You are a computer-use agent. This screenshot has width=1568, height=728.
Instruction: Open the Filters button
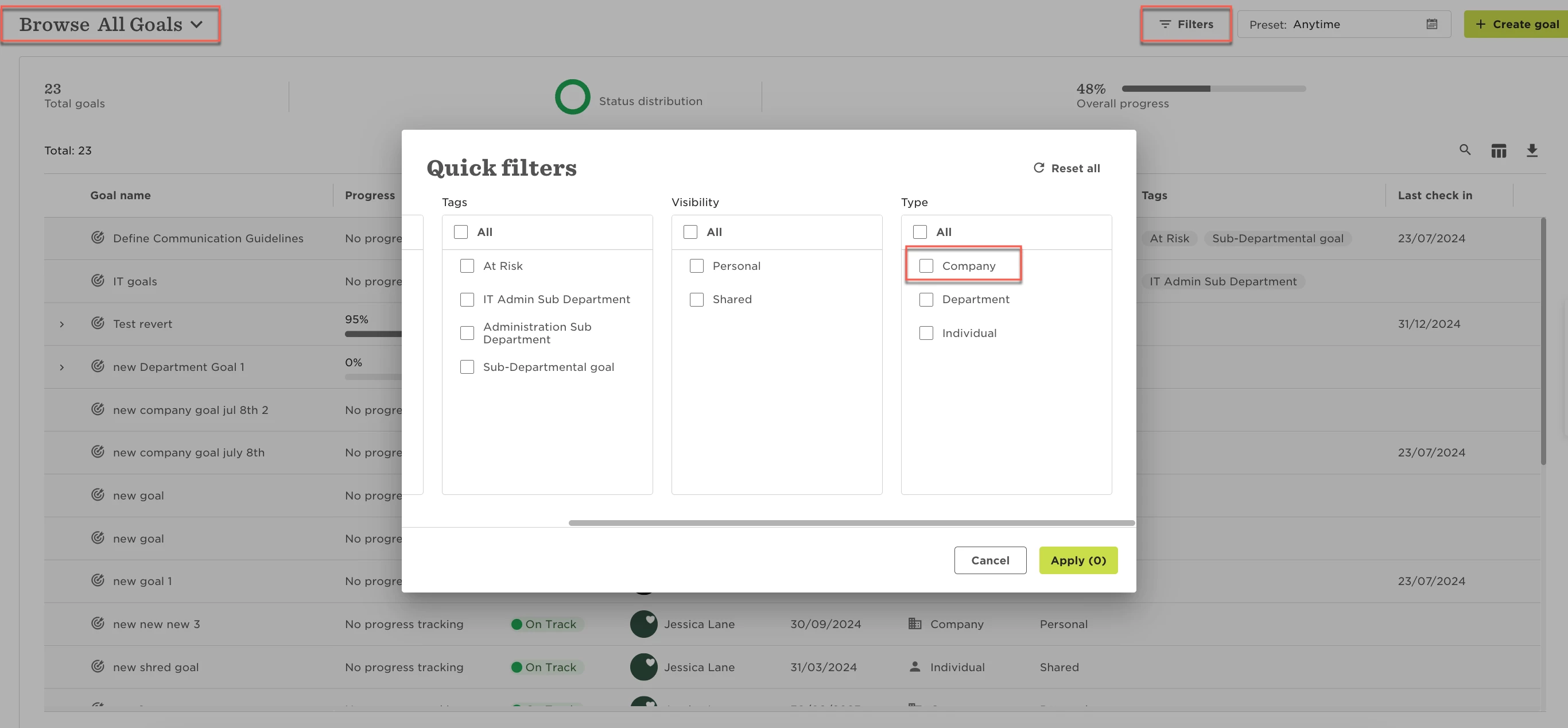pos(1186,24)
